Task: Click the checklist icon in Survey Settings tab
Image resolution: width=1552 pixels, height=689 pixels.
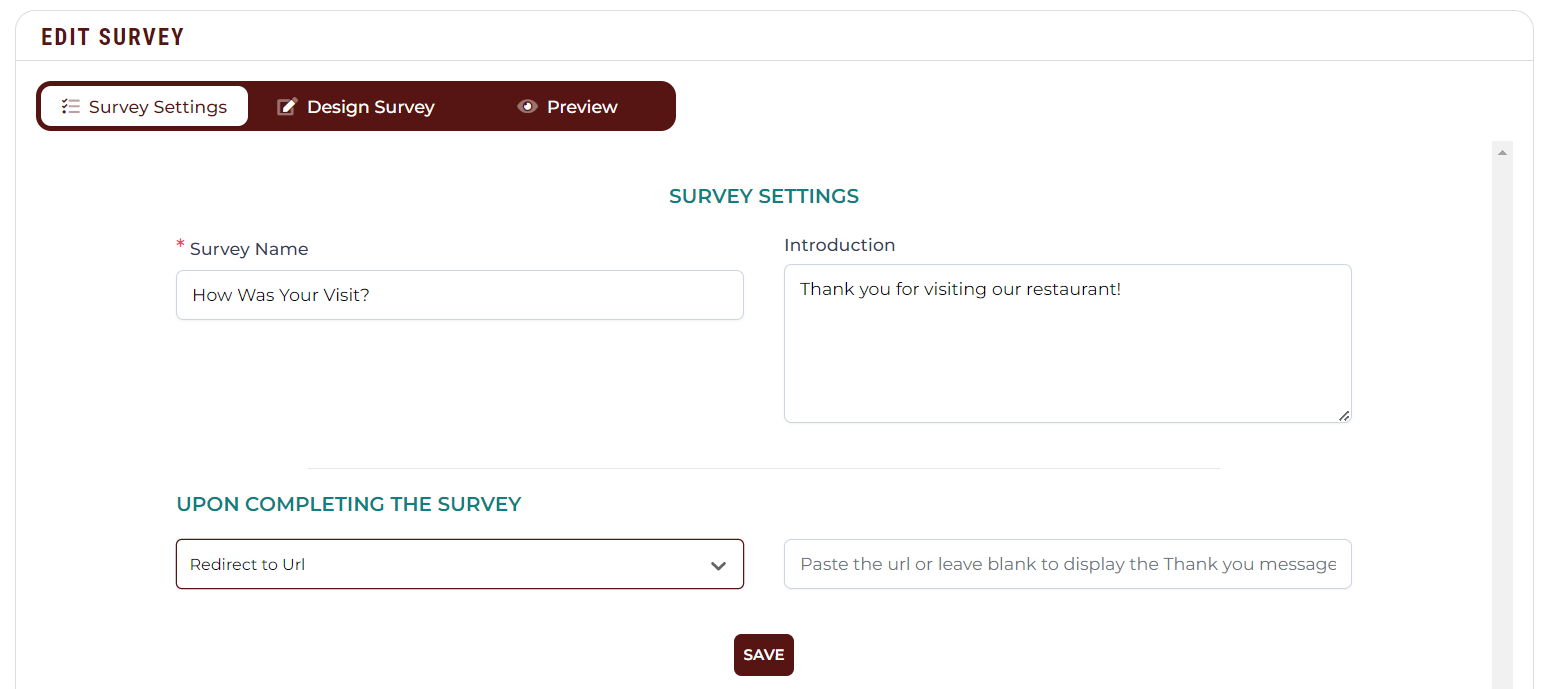Action: 70,106
